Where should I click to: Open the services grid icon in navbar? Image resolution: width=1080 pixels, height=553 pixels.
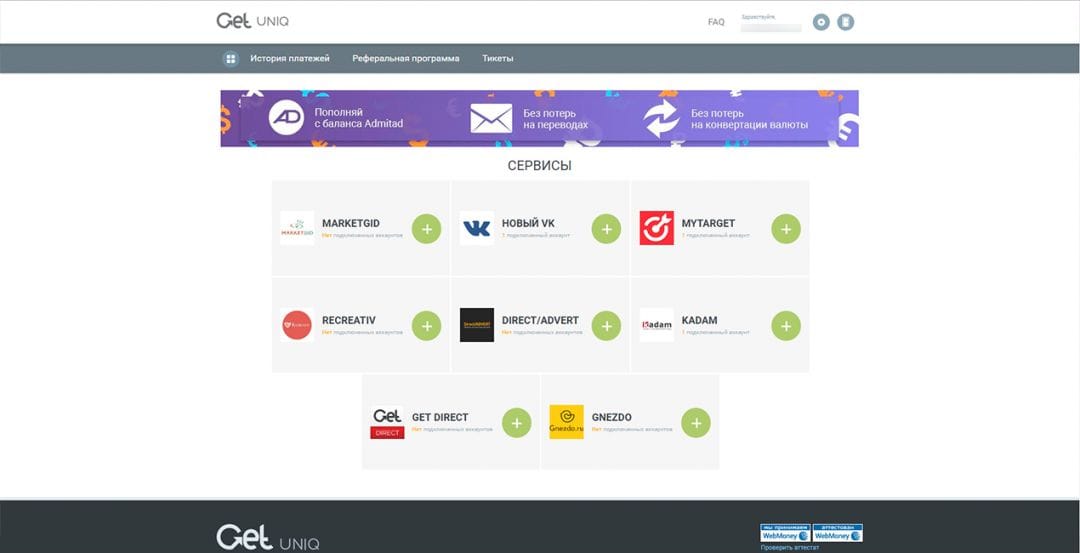point(231,59)
